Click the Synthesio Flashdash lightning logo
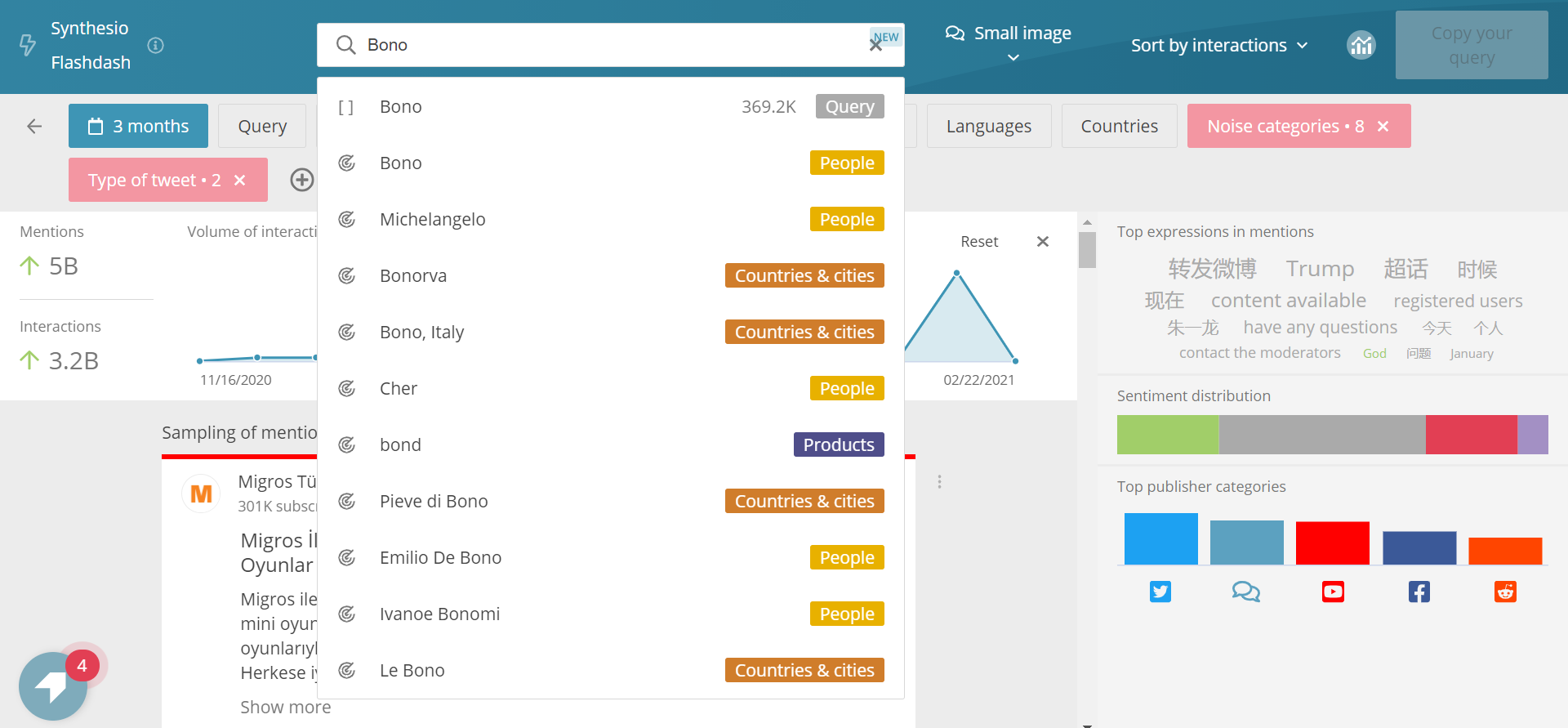The image size is (1568, 728). [x=28, y=45]
